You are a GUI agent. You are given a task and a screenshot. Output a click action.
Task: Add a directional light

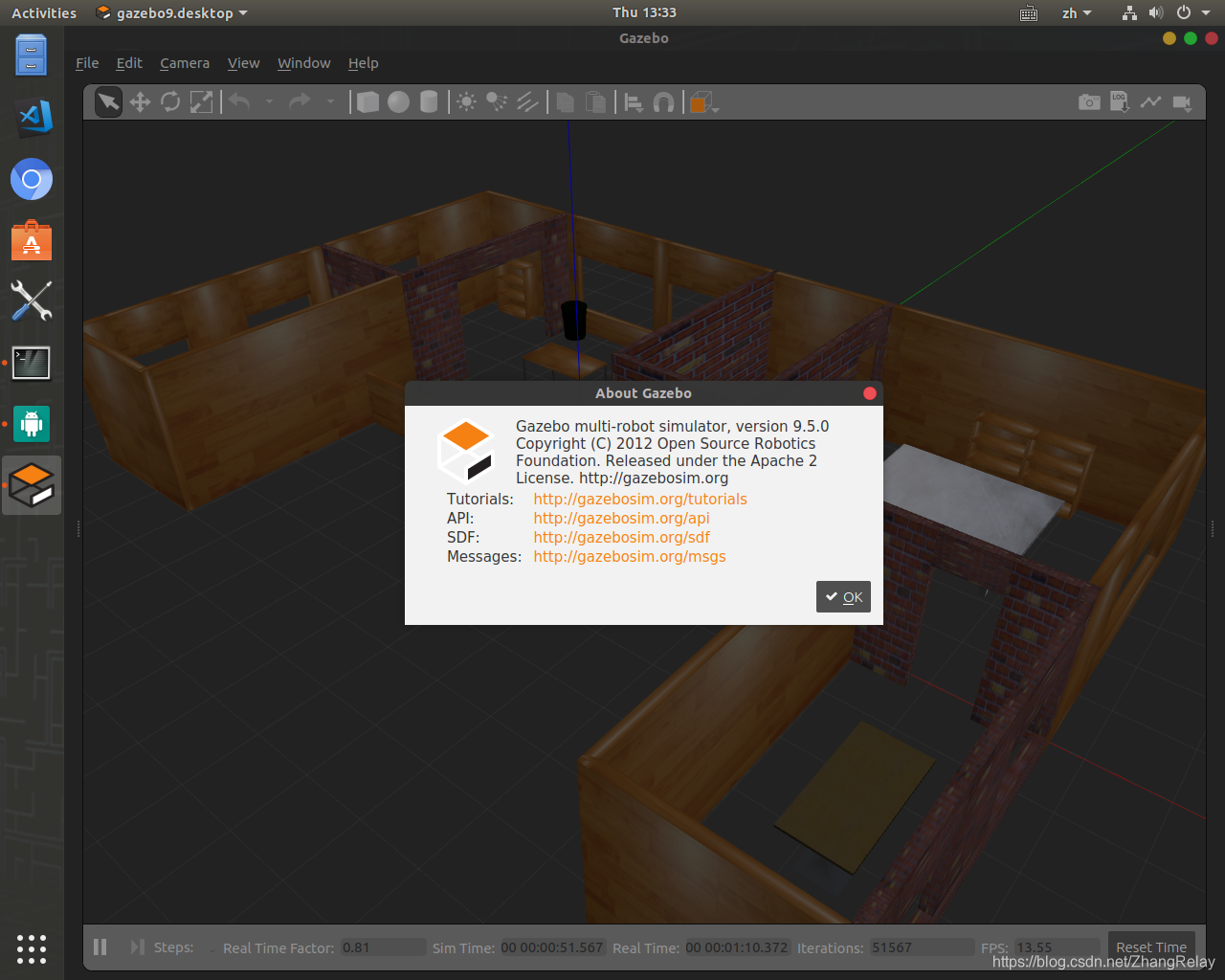[x=527, y=101]
